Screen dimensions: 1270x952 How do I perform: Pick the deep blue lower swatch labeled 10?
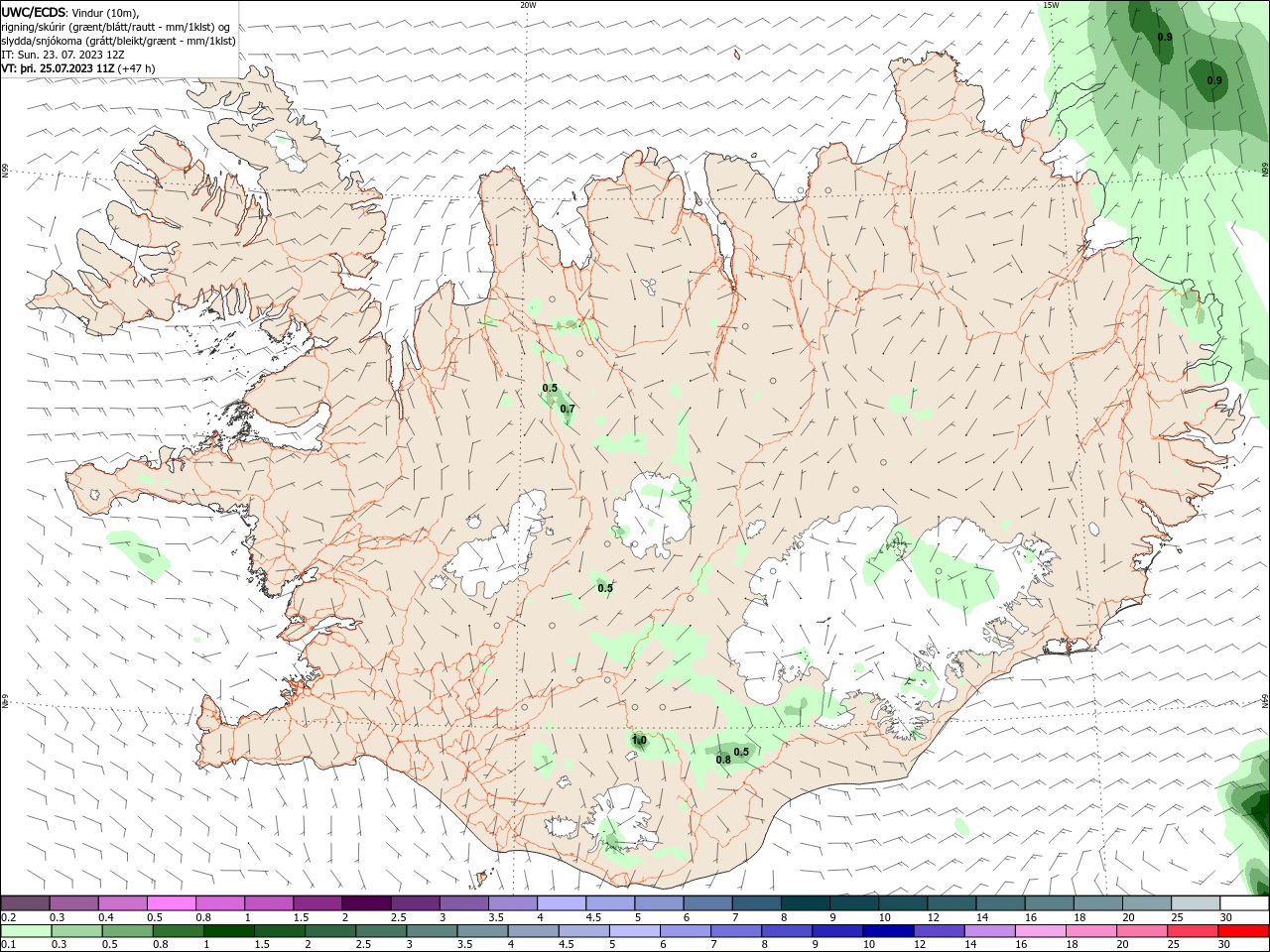pos(889,931)
